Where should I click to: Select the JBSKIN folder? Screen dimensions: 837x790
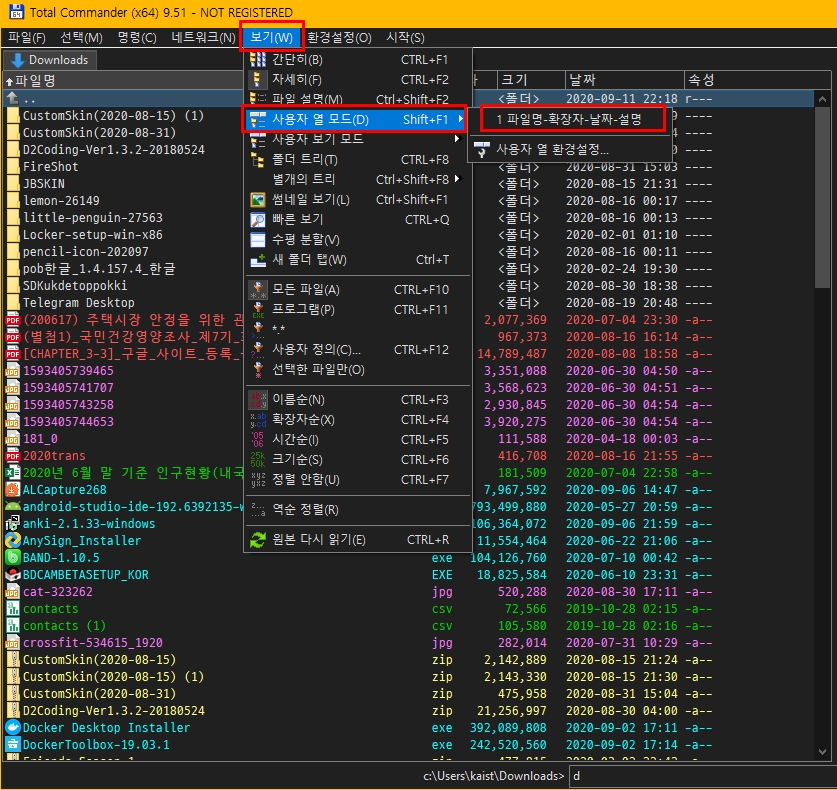coord(44,184)
